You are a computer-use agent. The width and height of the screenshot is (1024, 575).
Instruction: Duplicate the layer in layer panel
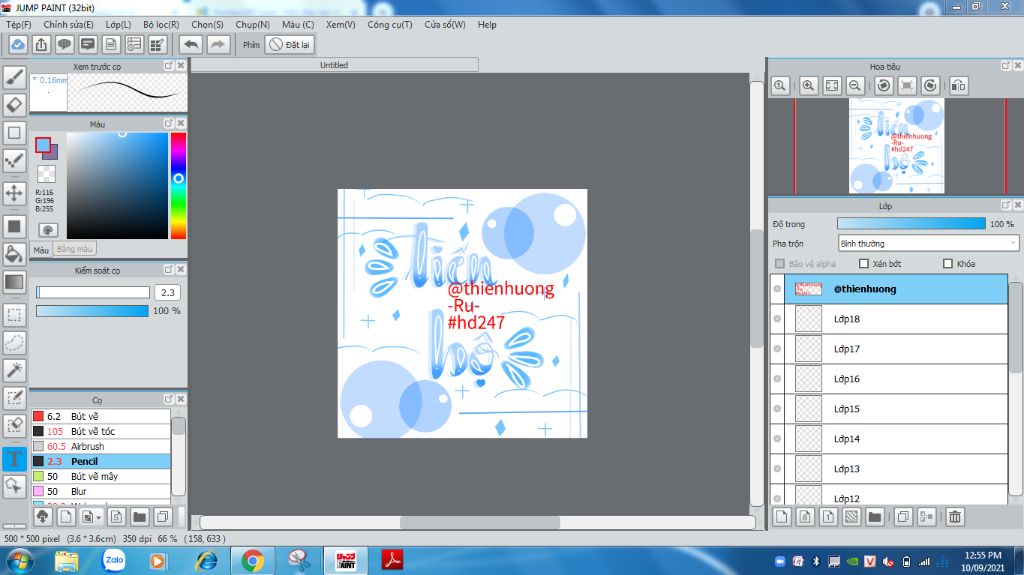903,517
